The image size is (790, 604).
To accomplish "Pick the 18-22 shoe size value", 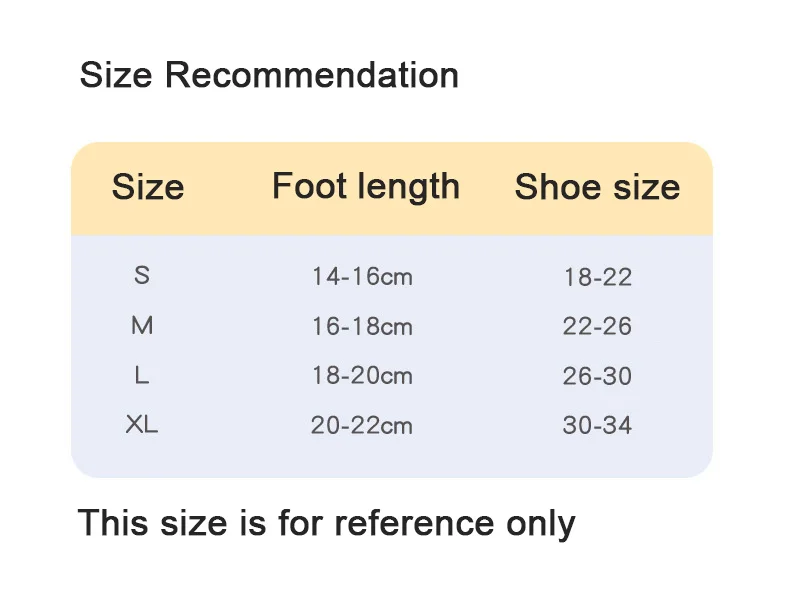I will coord(598,277).
